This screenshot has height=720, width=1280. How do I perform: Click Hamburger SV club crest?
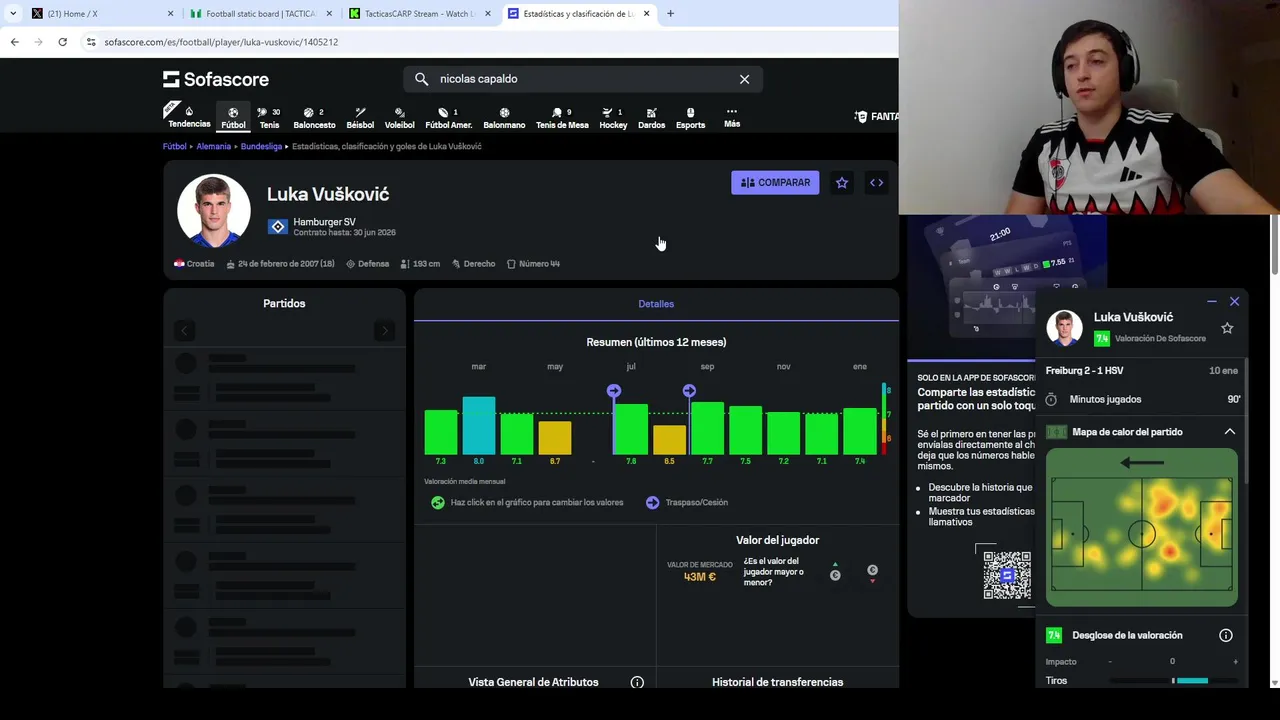(x=278, y=227)
